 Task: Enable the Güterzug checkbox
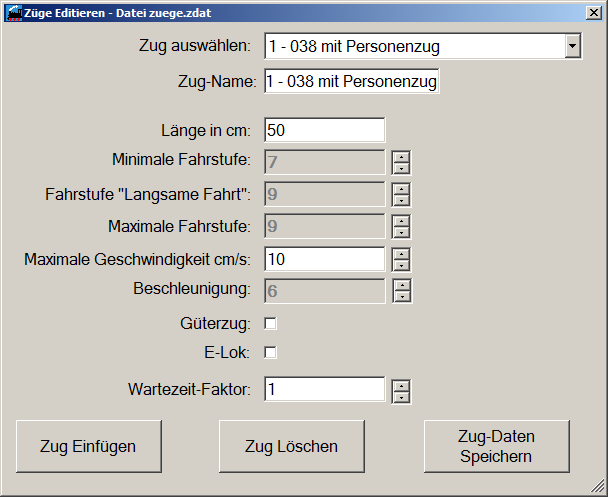(270, 323)
